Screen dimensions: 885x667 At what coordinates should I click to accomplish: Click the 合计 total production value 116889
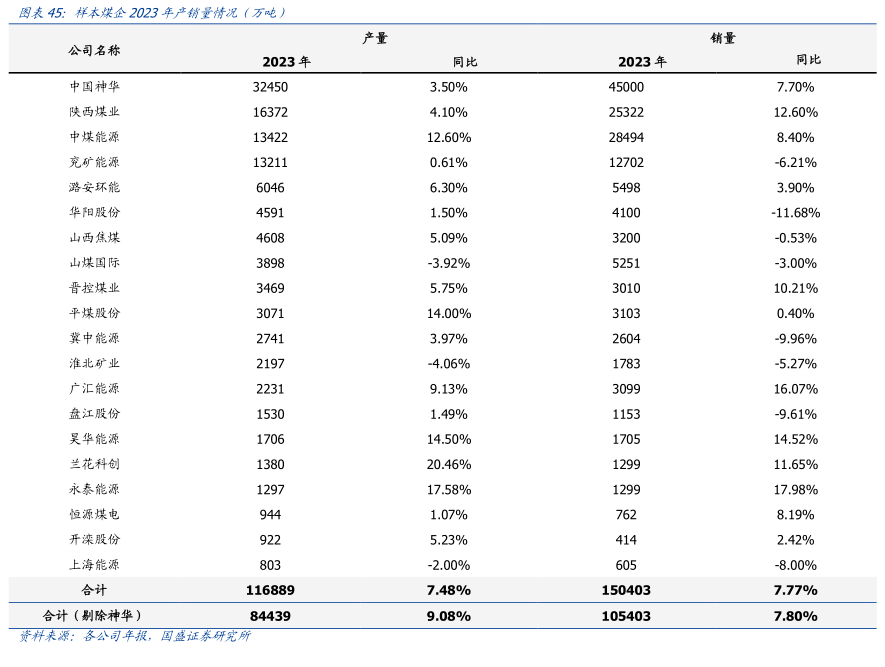268,590
